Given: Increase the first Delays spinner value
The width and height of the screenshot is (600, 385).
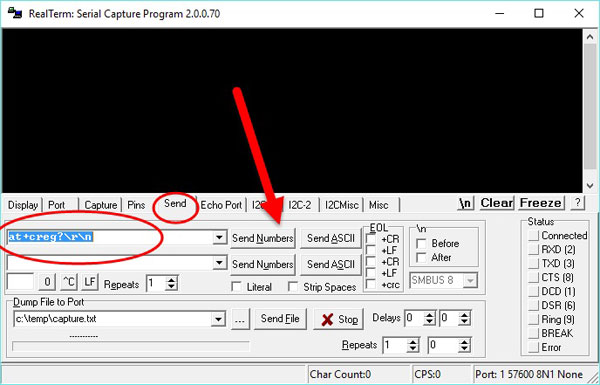Looking at the screenshot, I should [429, 315].
